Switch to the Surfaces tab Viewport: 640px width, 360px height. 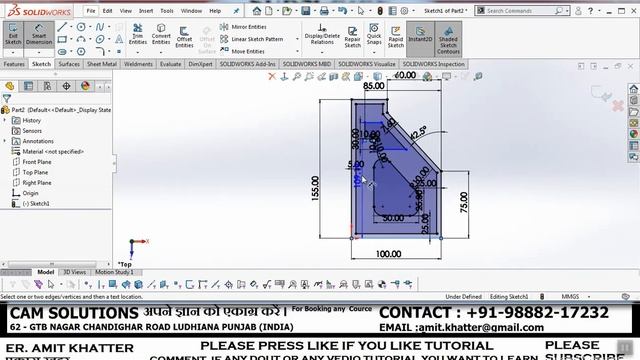tap(69, 64)
